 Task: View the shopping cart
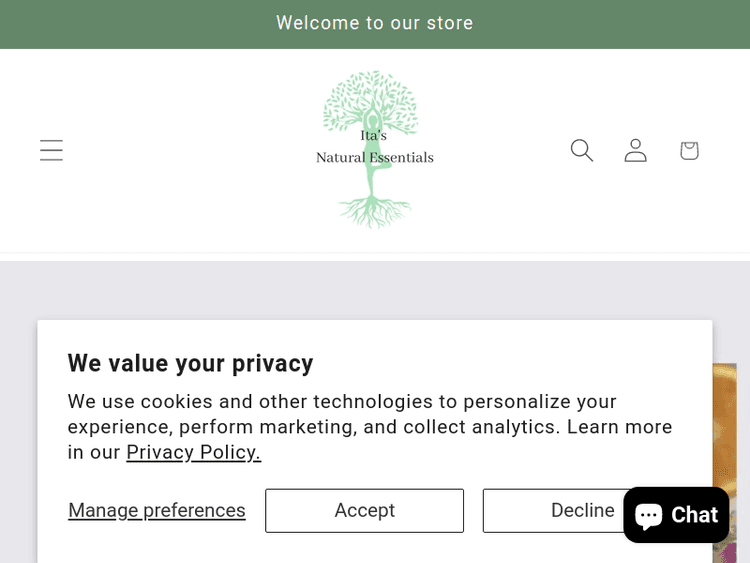[x=689, y=150]
